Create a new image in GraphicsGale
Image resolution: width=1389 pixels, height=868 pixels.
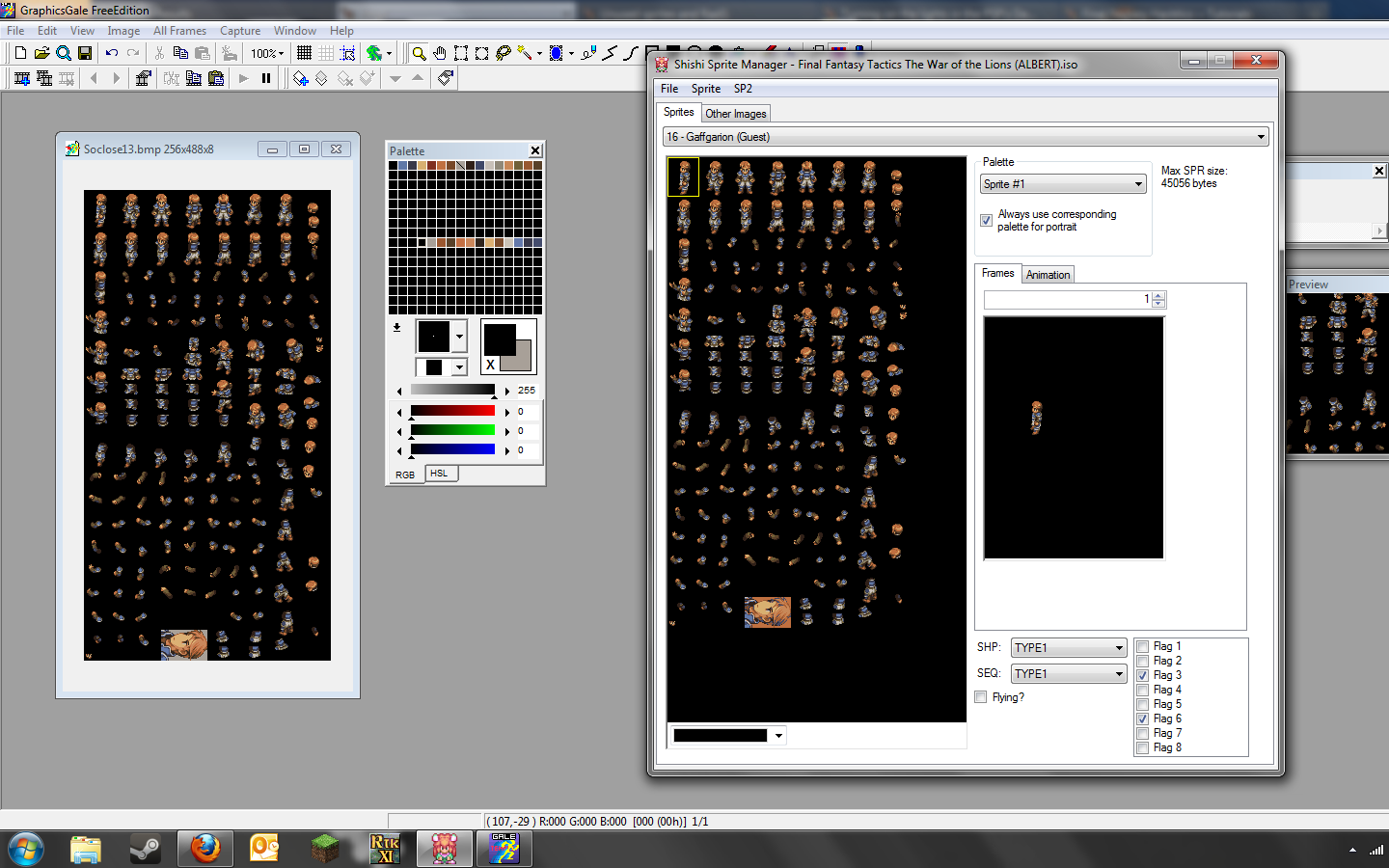20,53
